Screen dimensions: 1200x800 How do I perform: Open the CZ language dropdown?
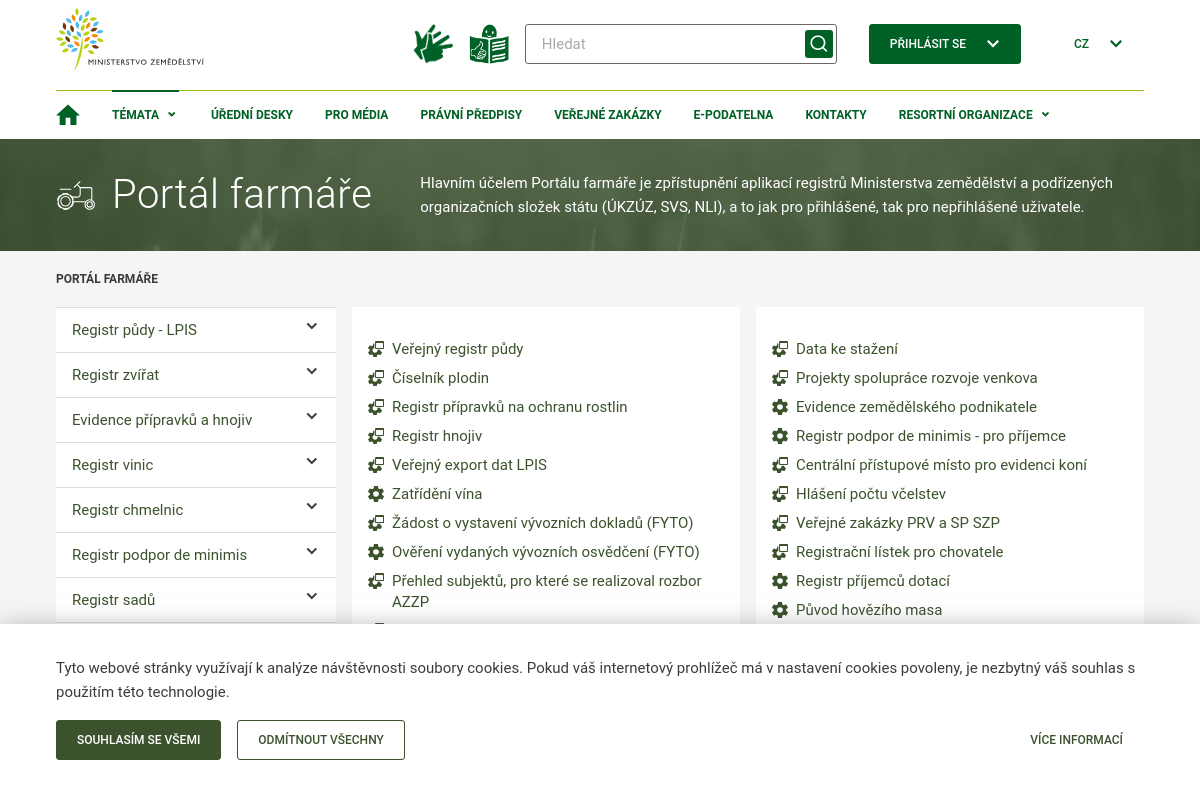click(x=1098, y=44)
